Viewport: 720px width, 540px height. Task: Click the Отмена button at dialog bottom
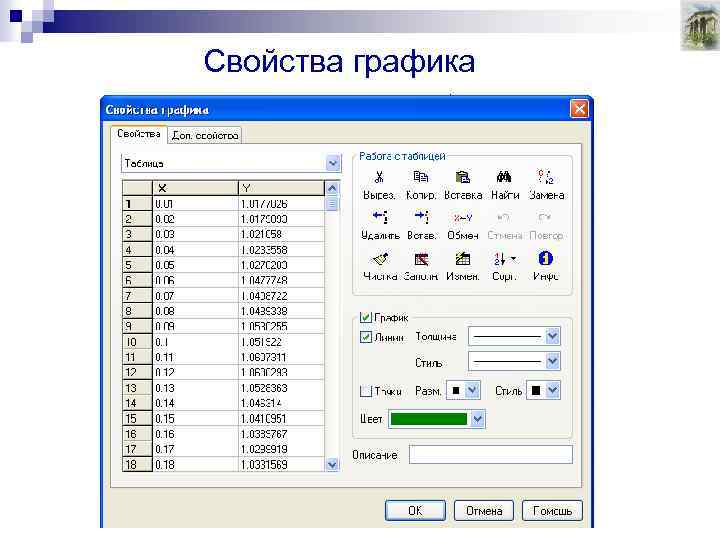click(484, 511)
